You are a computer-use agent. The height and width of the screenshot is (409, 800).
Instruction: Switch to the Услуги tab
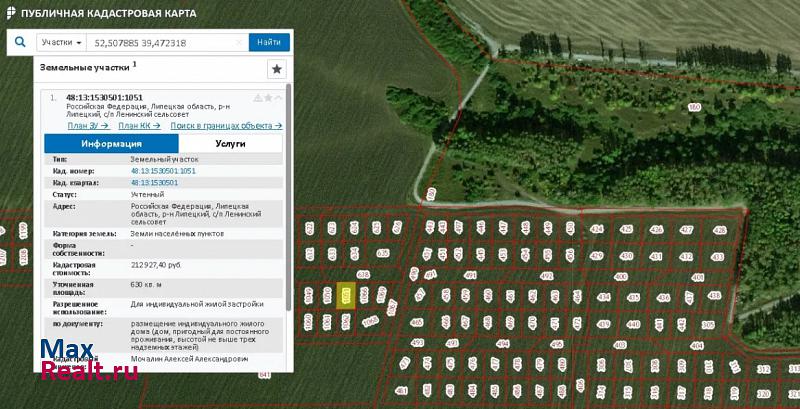[230, 144]
